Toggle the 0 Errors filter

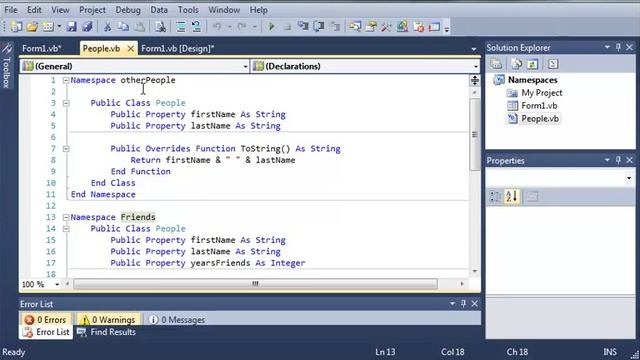pyautogui.click(x=46, y=320)
